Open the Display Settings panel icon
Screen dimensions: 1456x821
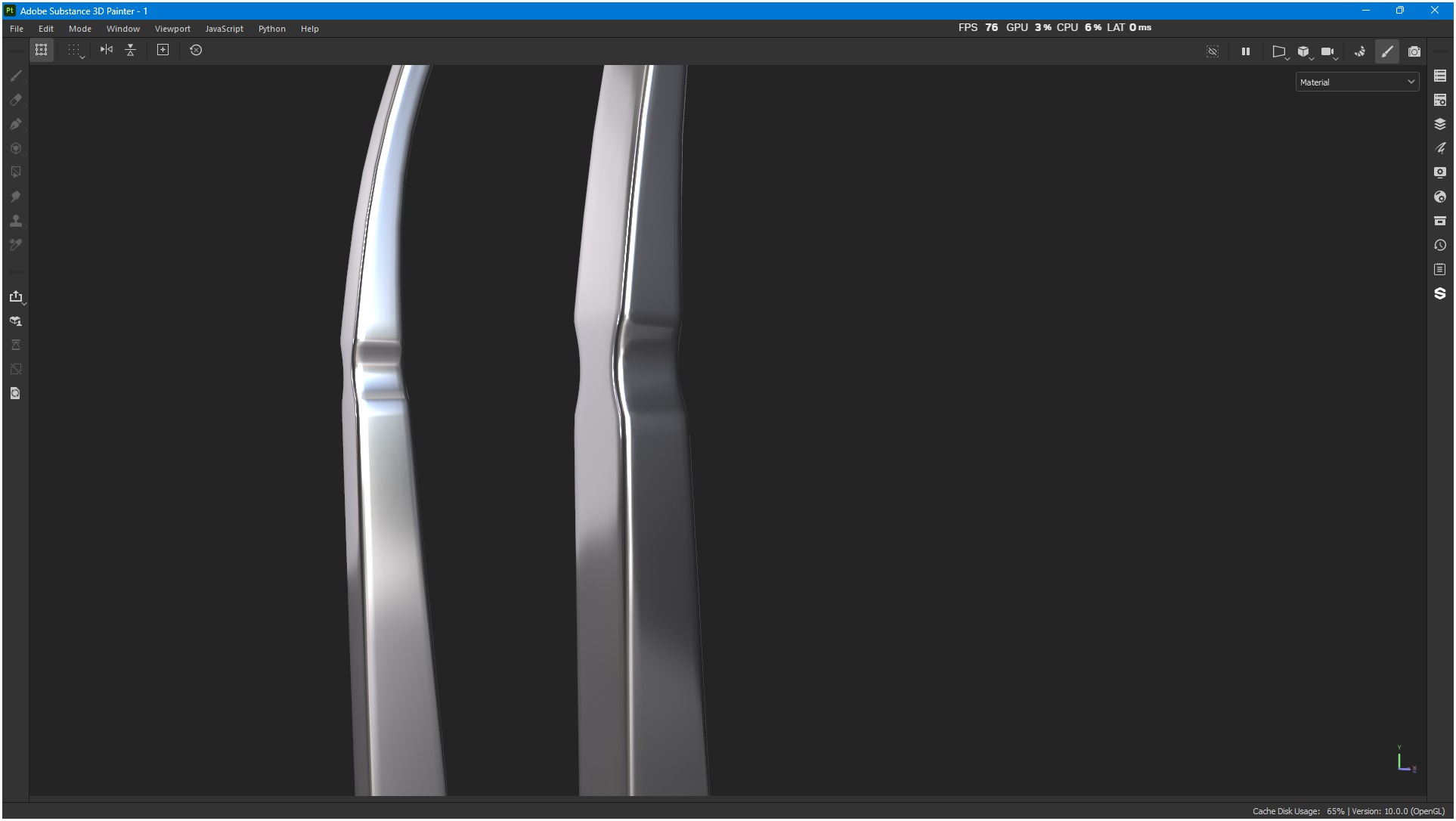1439,172
